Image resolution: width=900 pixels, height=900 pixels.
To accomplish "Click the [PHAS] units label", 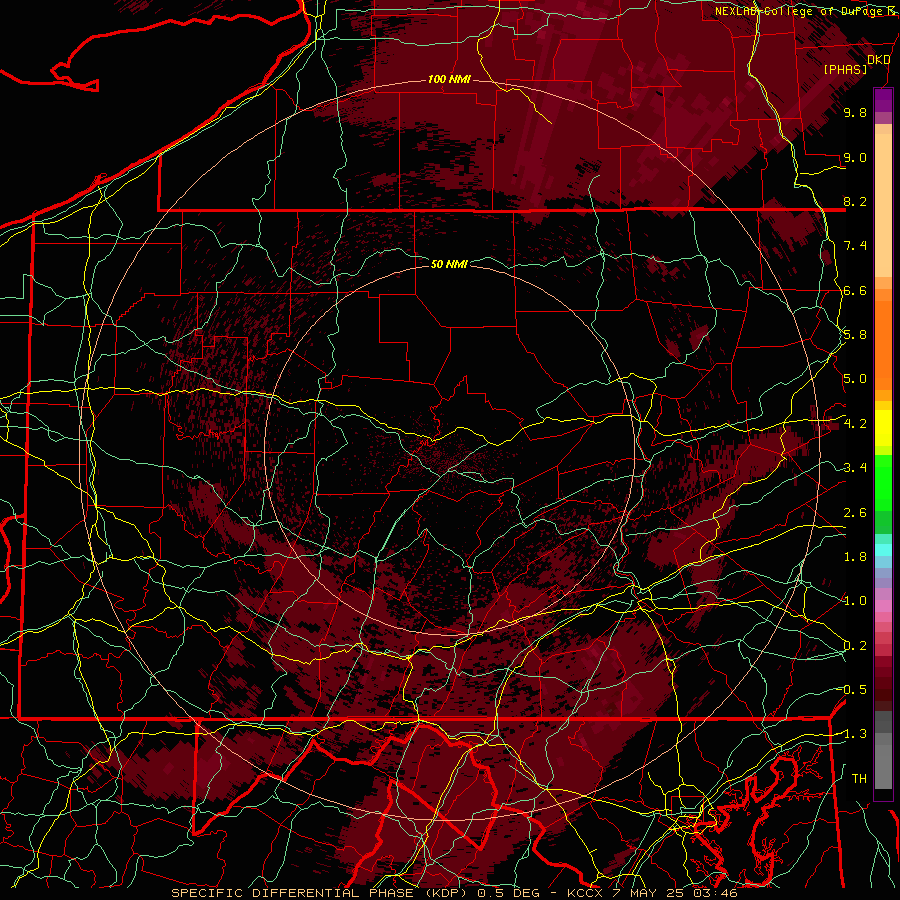I will pos(845,70).
